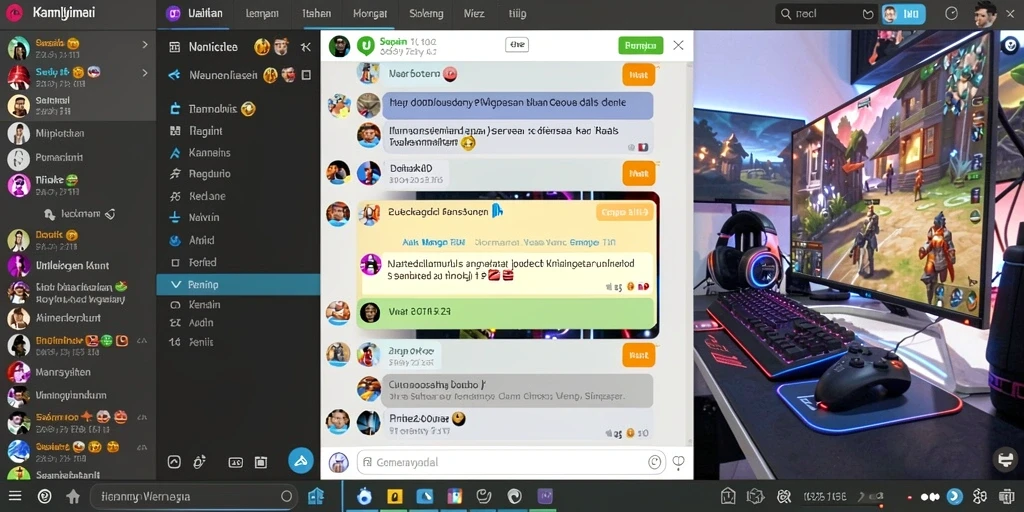Expand the first contact's chevron arrow

point(145,44)
